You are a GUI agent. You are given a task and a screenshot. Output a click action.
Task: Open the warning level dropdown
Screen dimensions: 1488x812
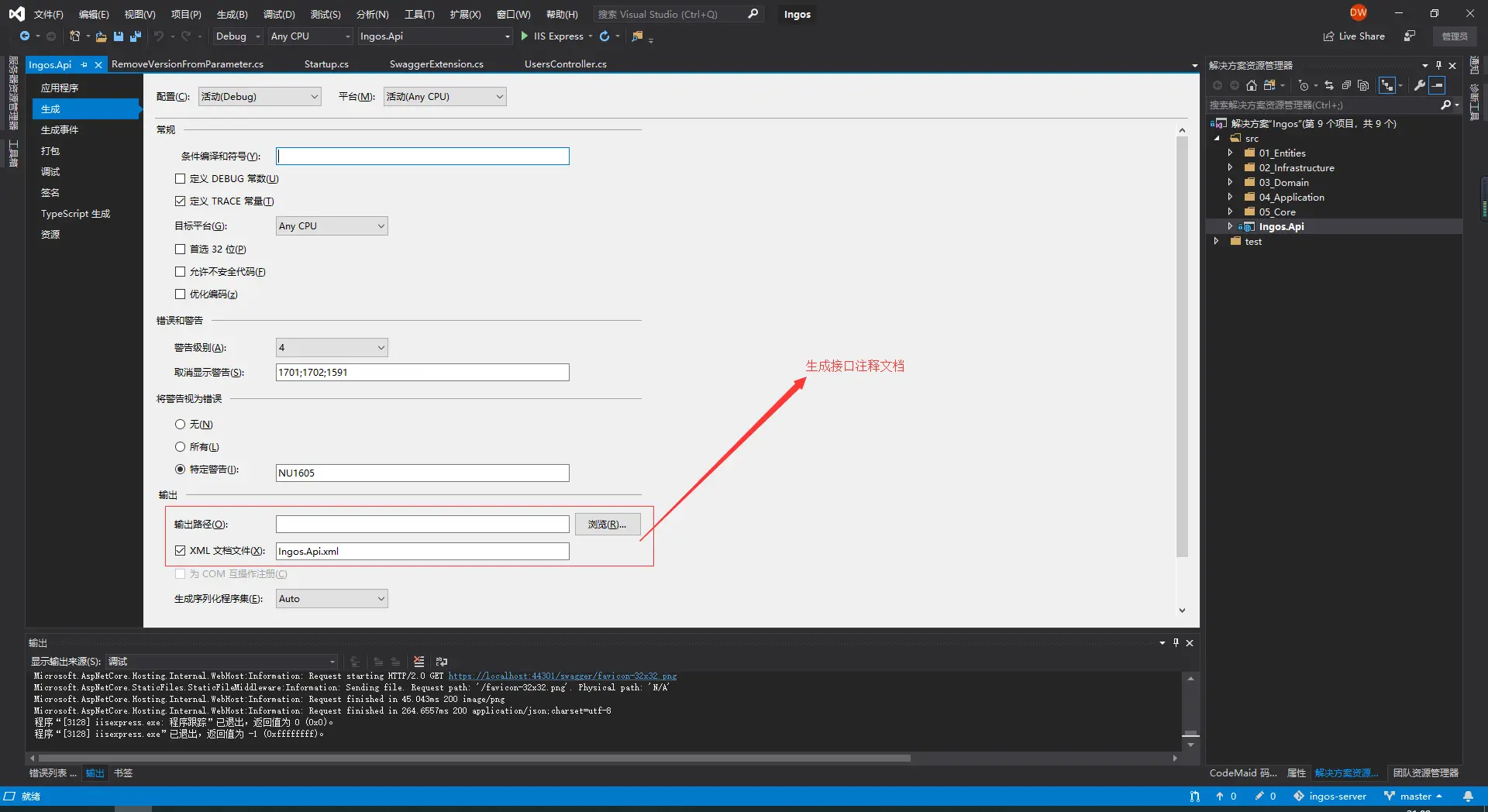point(332,348)
